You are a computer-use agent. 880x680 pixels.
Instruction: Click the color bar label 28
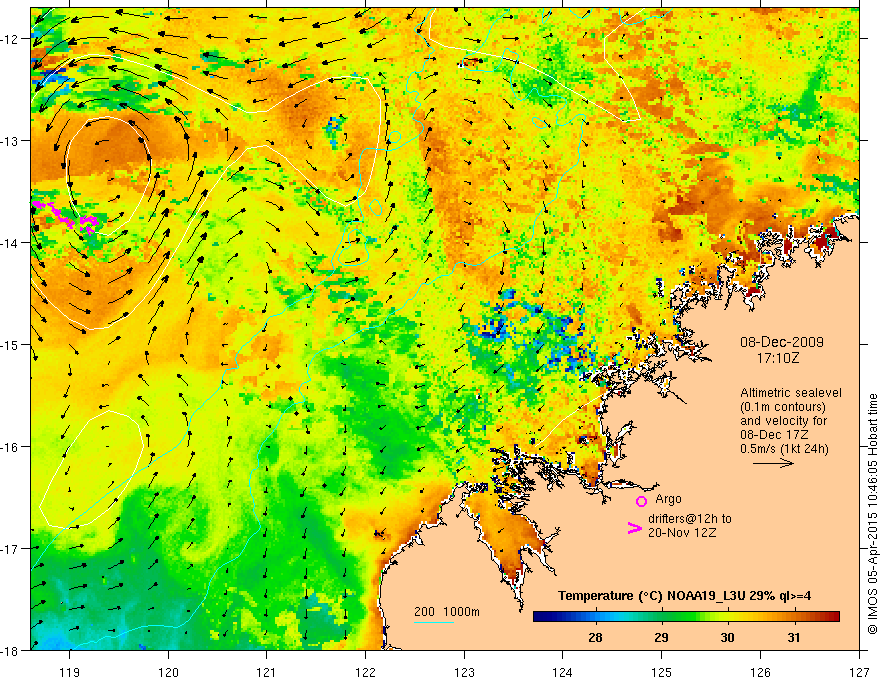click(x=595, y=637)
